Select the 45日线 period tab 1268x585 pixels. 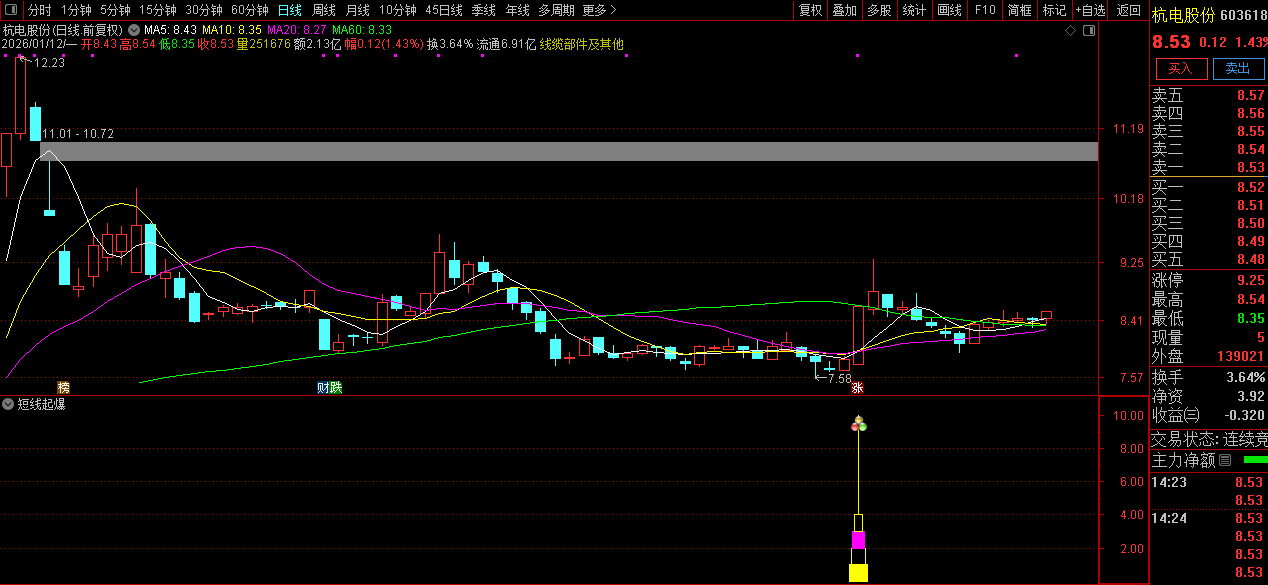click(443, 10)
